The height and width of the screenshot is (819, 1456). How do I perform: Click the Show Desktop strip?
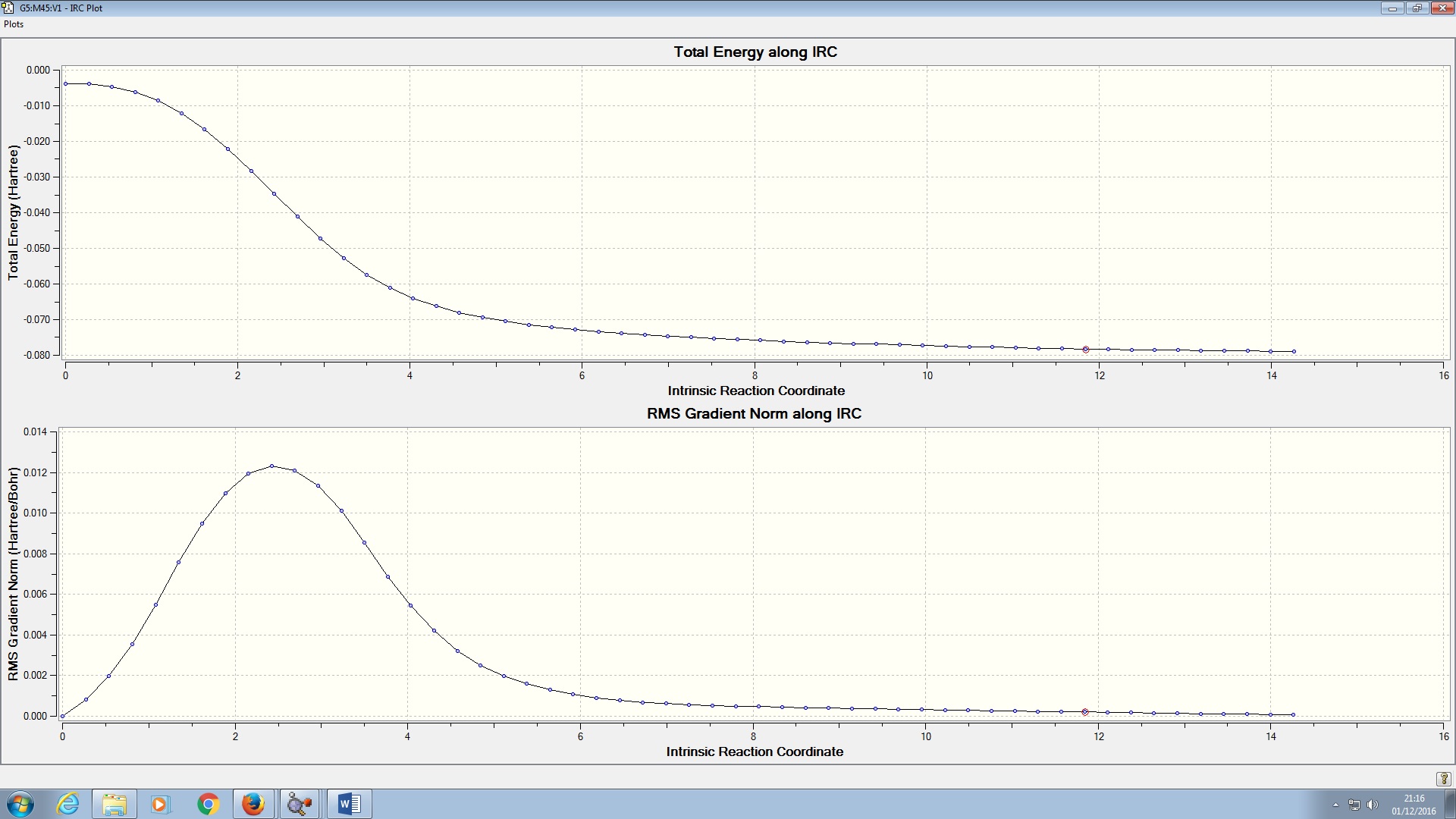click(1451, 804)
